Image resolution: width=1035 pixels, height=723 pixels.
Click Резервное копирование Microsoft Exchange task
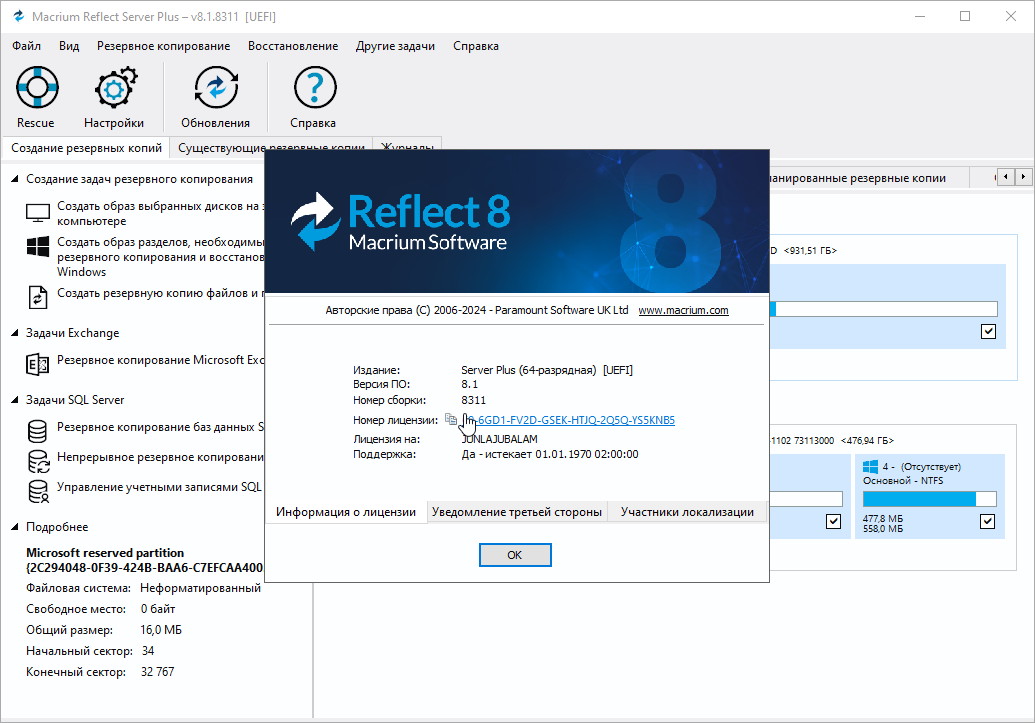tap(160, 360)
